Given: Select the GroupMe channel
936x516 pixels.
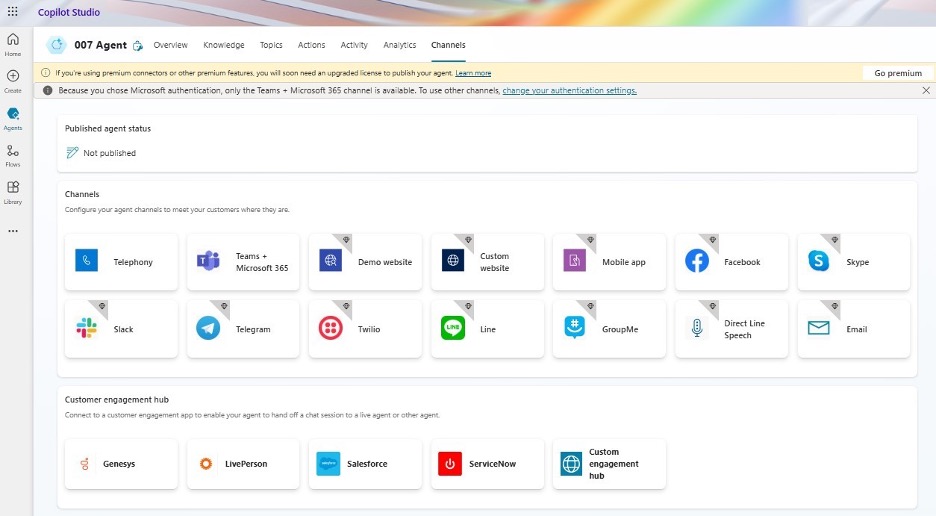Looking at the screenshot, I should coord(609,329).
